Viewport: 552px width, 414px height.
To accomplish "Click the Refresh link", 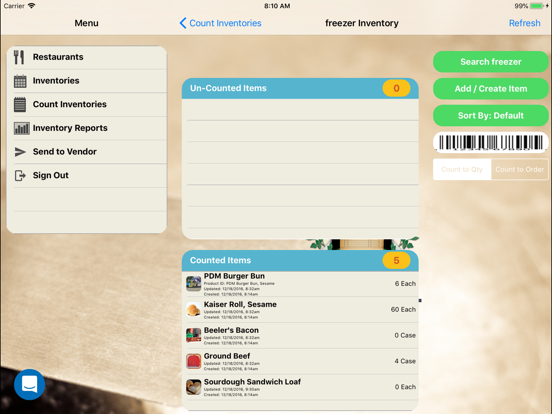I will 524,23.
